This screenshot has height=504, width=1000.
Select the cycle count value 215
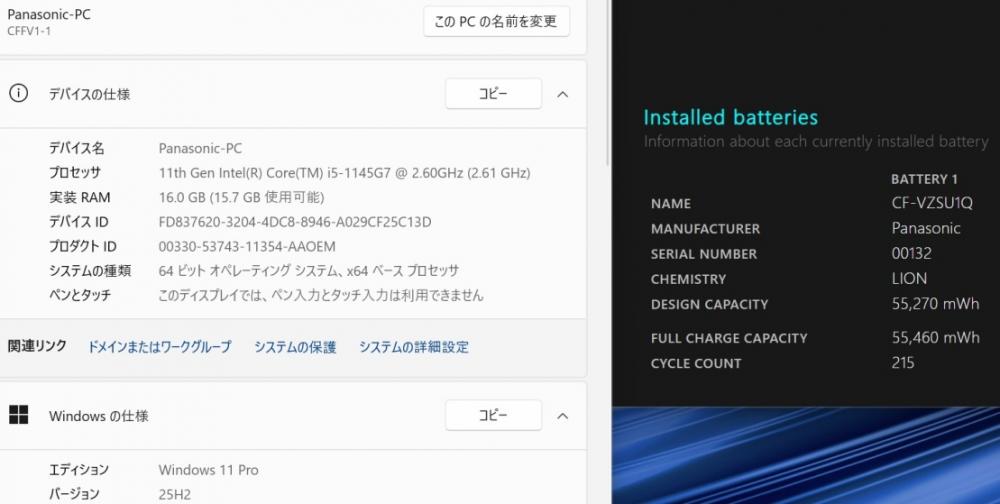903,363
